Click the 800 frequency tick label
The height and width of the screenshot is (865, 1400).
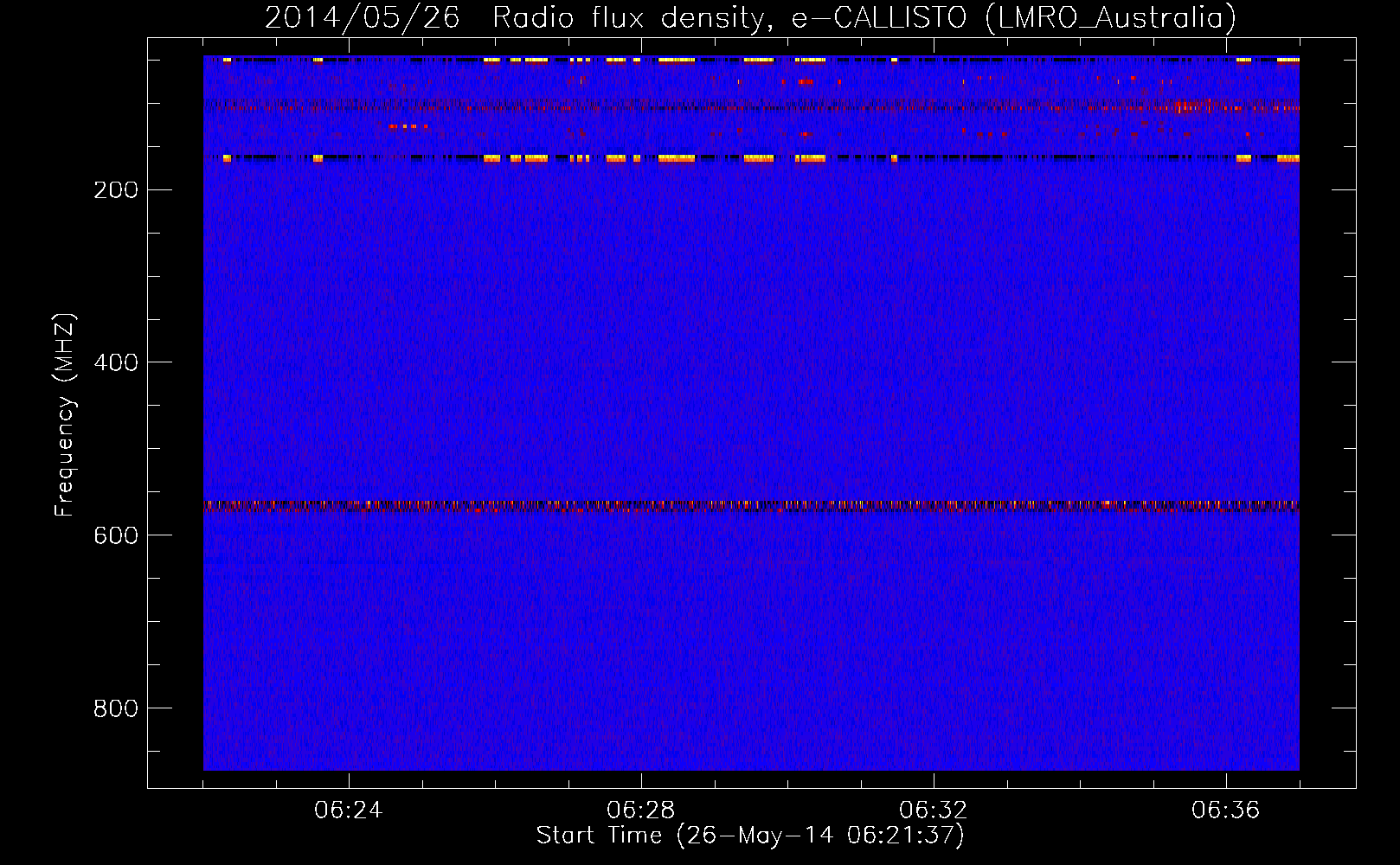click(116, 708)
